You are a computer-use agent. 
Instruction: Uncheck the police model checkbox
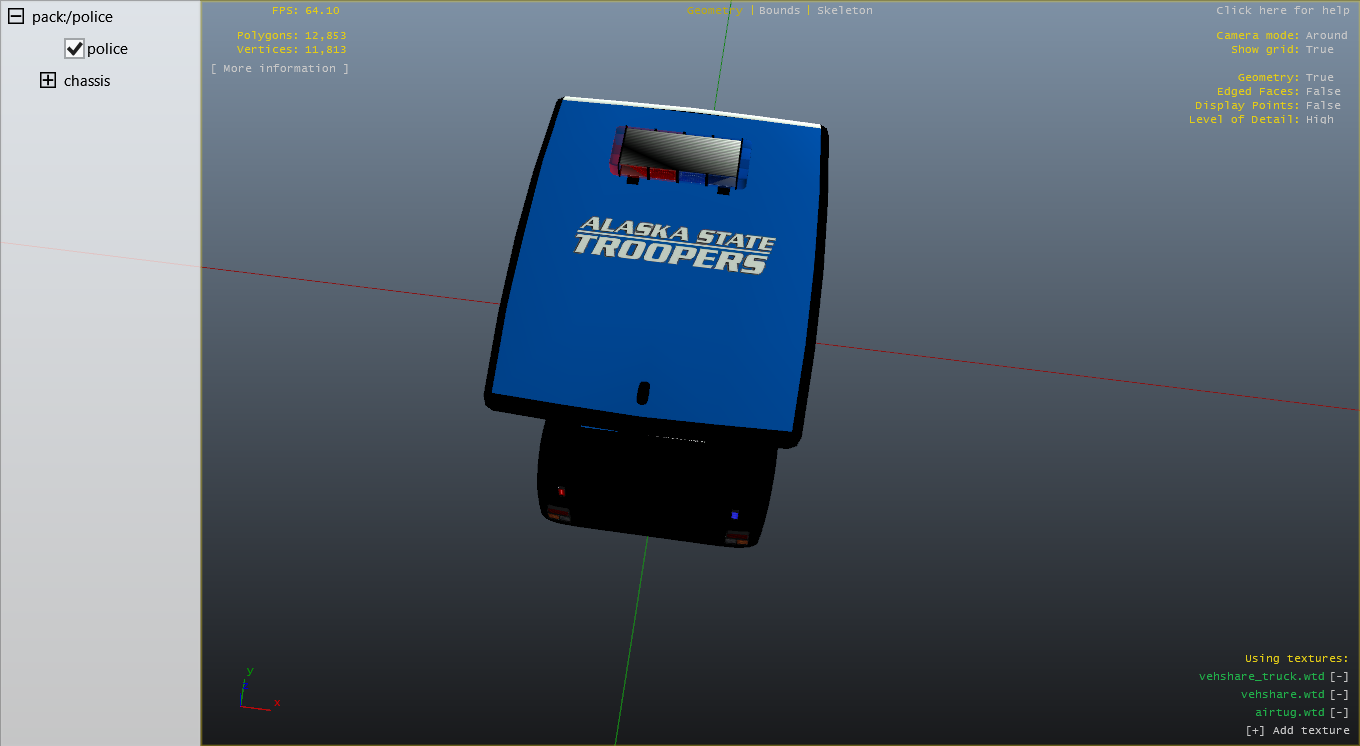pos(74,49)
